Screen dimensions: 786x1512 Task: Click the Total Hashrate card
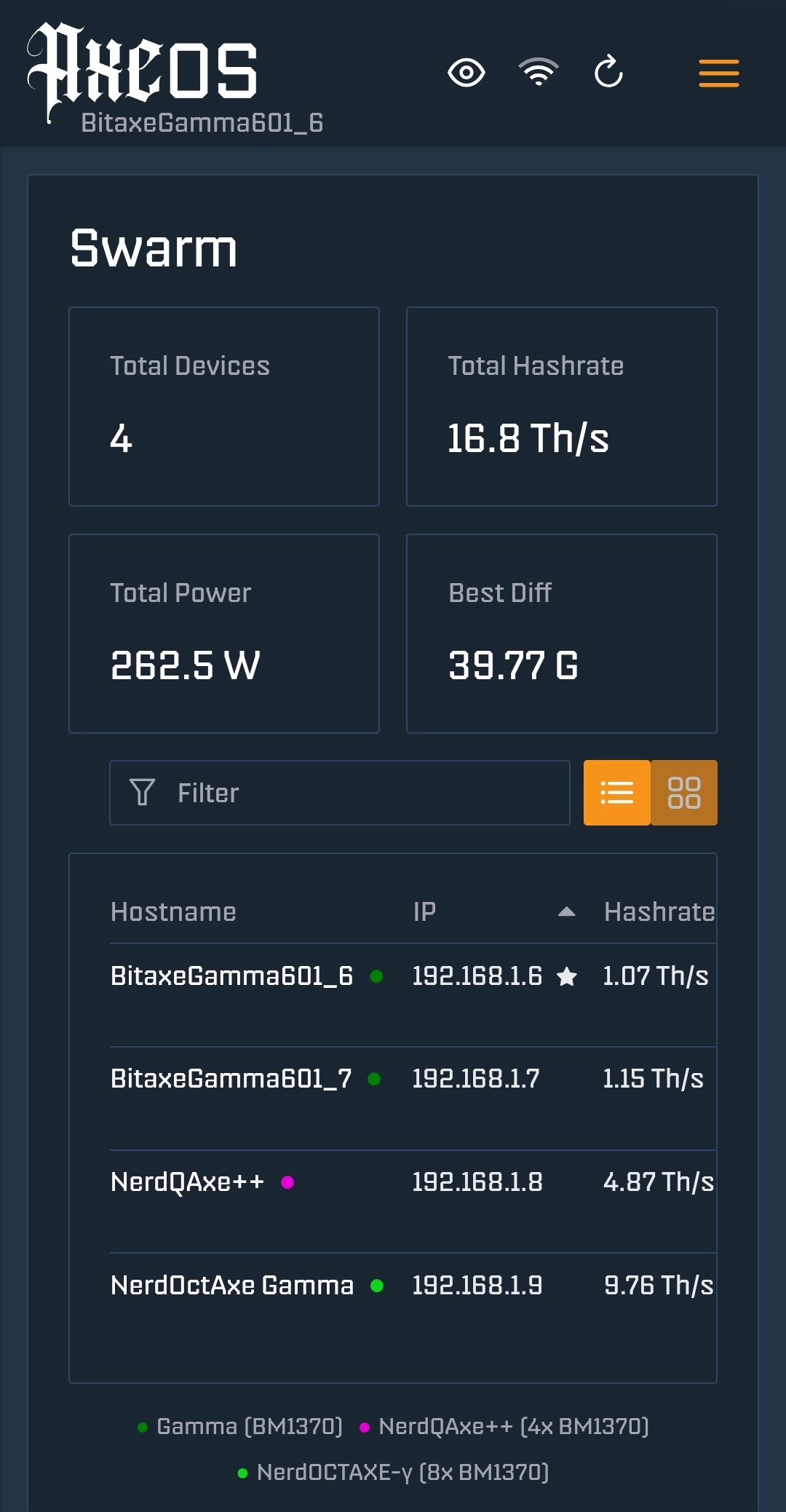[561, 406]
